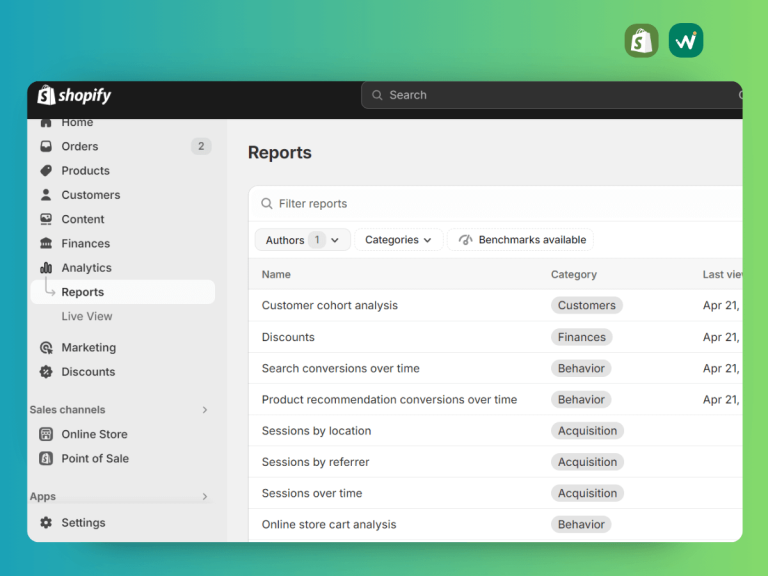The height and width of the screenshot is (576, 768).
Task: Click the Discounts badge icon in sidebar
Action: point(46,372)
